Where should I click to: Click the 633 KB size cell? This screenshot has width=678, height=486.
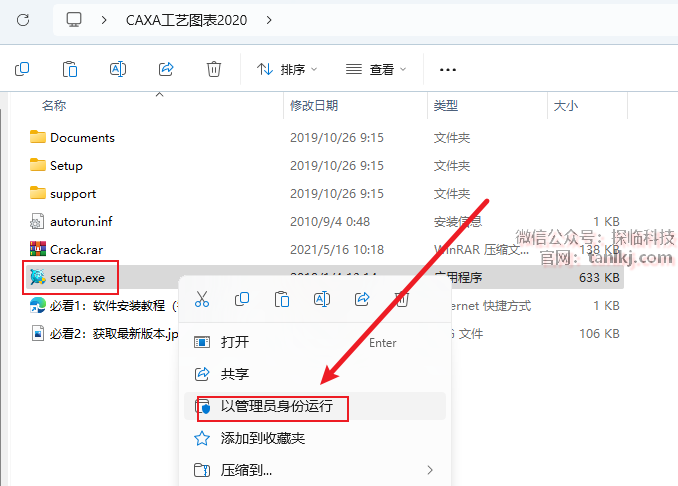click(x=599, y=278)
